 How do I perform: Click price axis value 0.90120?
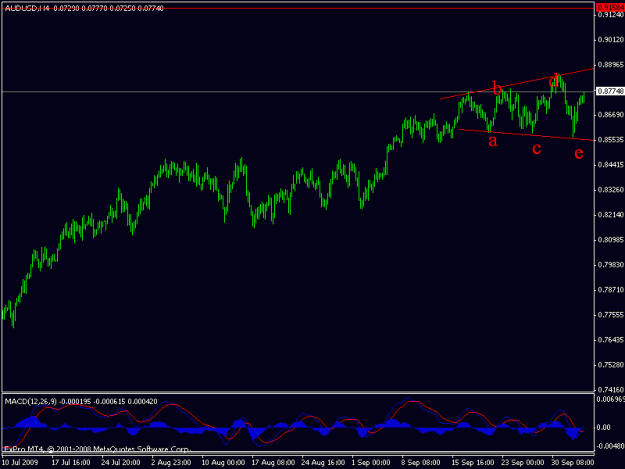pyautogui.click(x=610, y=39)
